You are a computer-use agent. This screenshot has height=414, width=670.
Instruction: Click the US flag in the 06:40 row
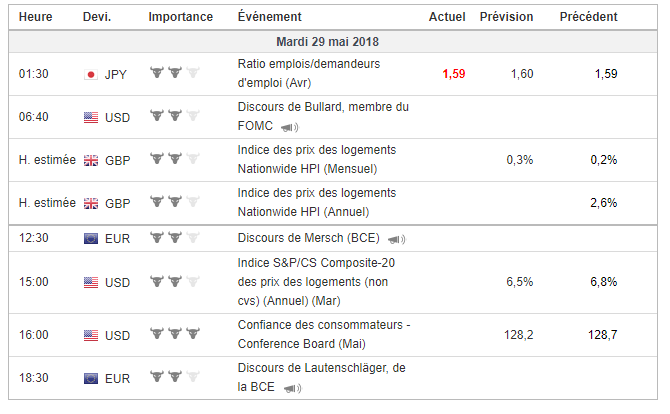coord(91,117)
